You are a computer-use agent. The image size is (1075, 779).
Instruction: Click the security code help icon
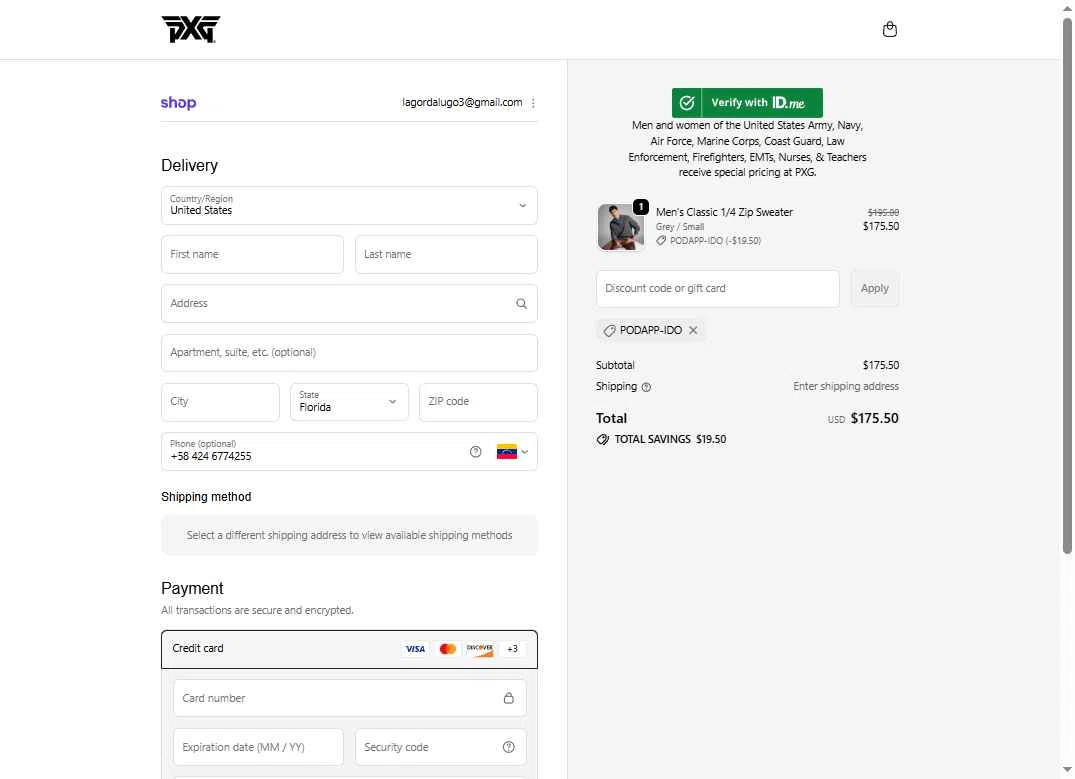click(508, 747)
